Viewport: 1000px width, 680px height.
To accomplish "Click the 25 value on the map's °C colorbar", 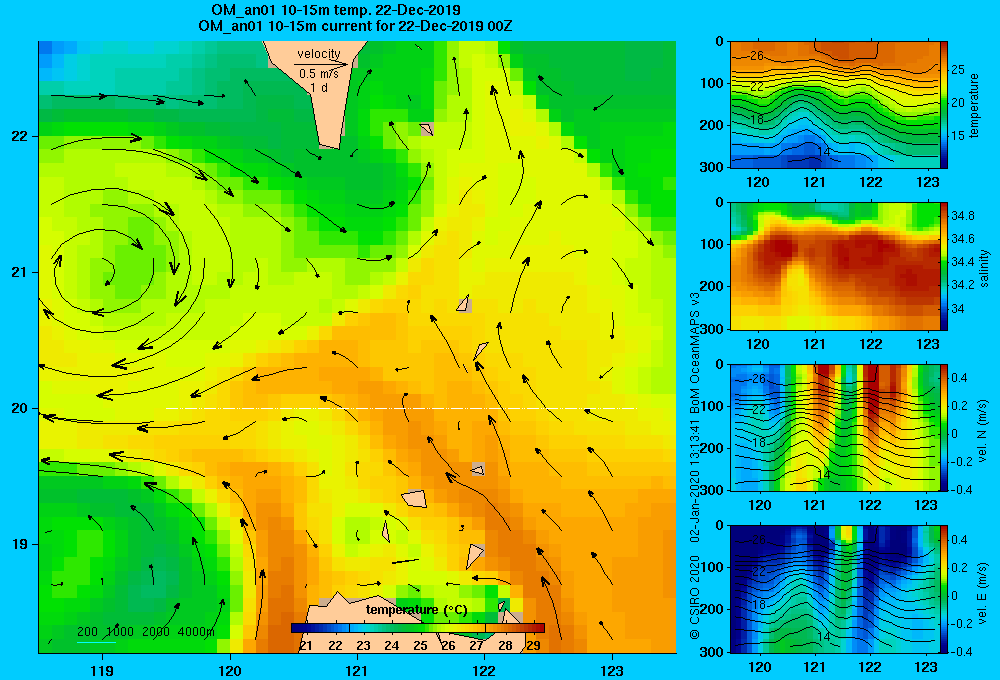I will (420, 646).
